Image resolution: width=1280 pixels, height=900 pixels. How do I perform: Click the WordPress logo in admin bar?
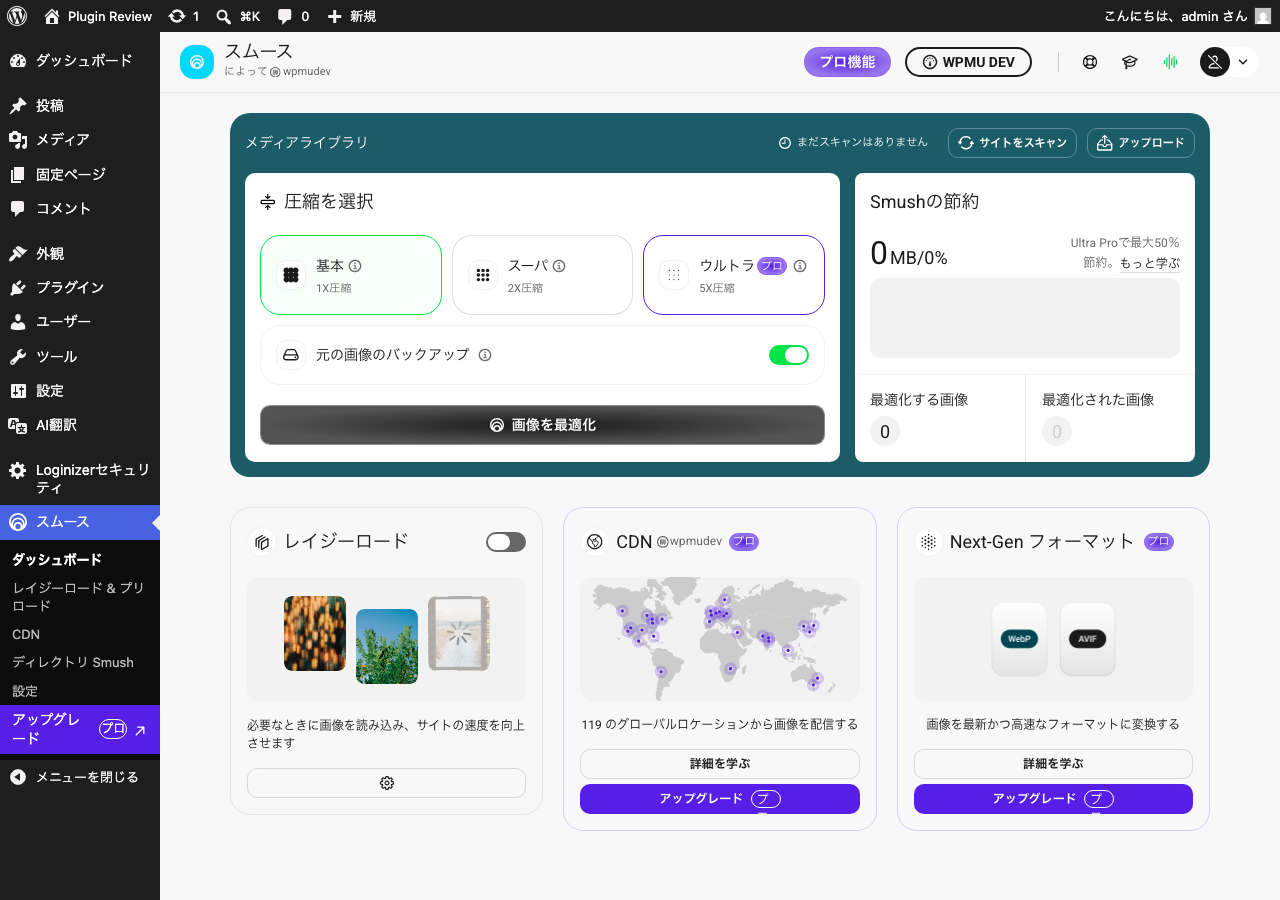click(17, 16)
